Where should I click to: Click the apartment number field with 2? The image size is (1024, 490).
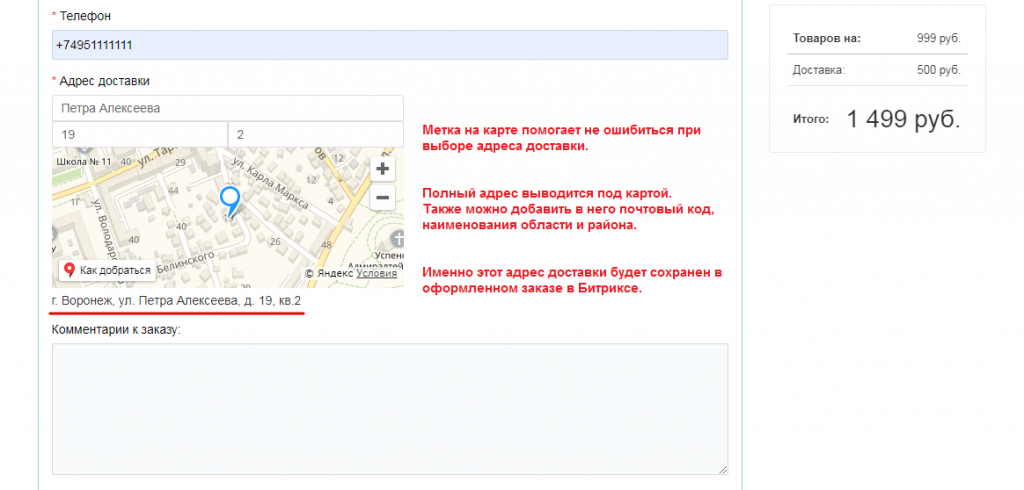(315, 134)
